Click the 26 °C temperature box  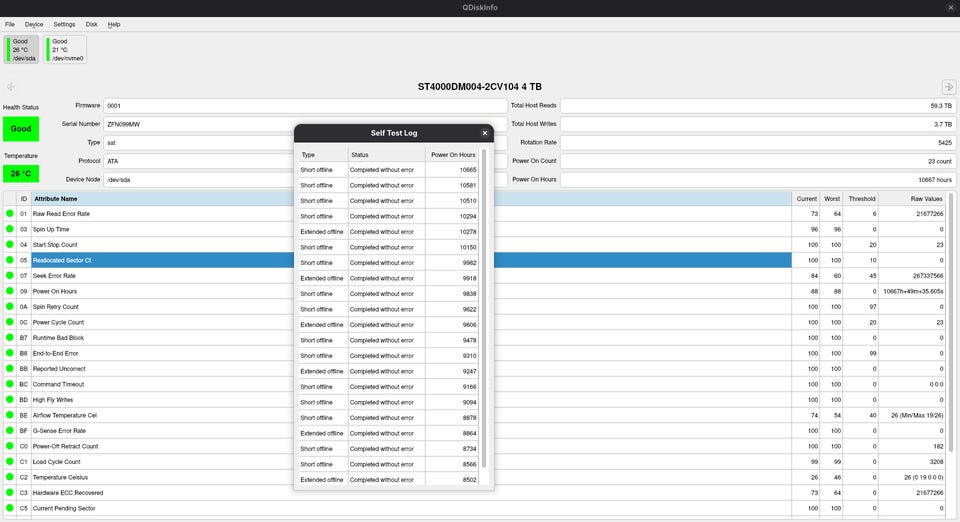21,174
